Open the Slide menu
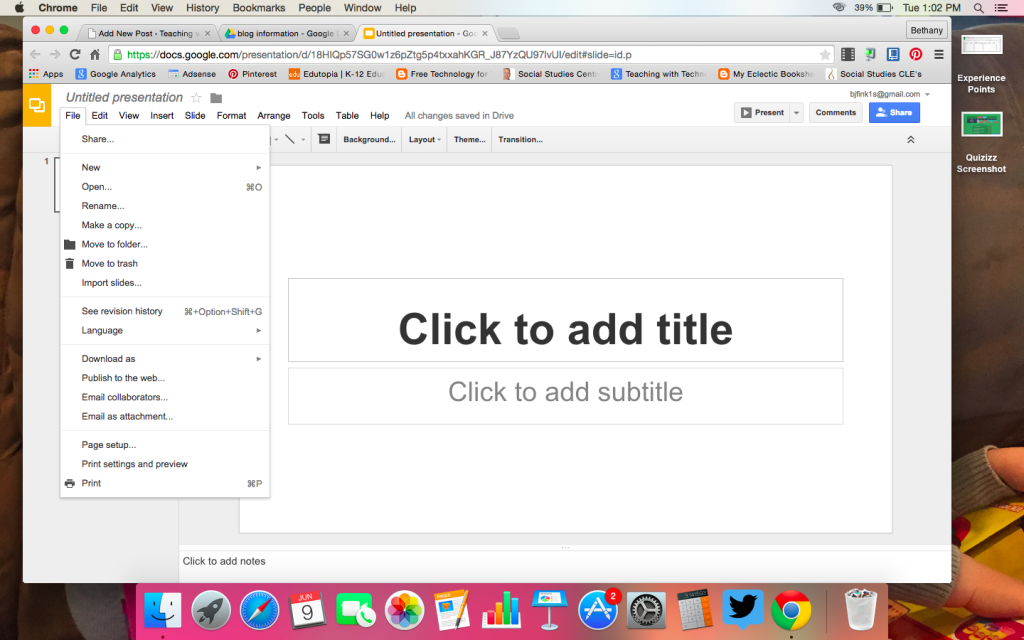Screen dimensions: 1024x640 coord(195,115)
